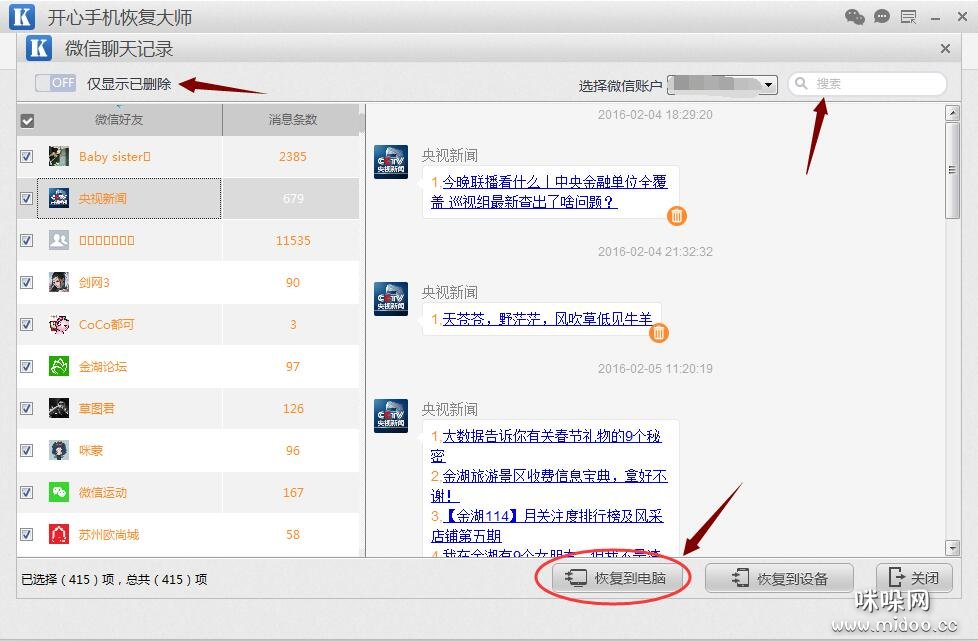
Task: Click the chat scrollbar up arrow
Action: [952, 113]
